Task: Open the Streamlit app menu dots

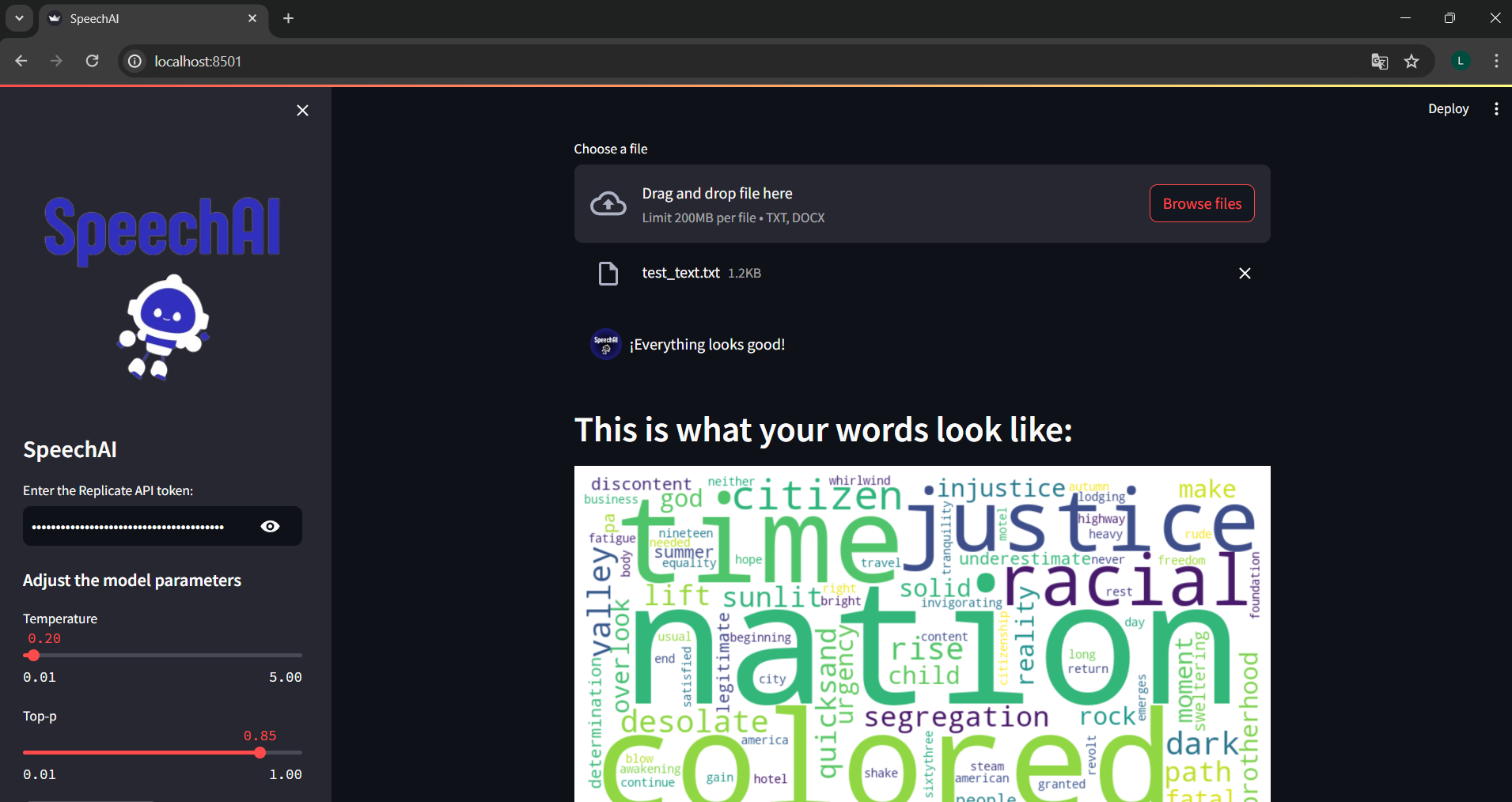Action: pyautogui.click(x=1496, y=109)
